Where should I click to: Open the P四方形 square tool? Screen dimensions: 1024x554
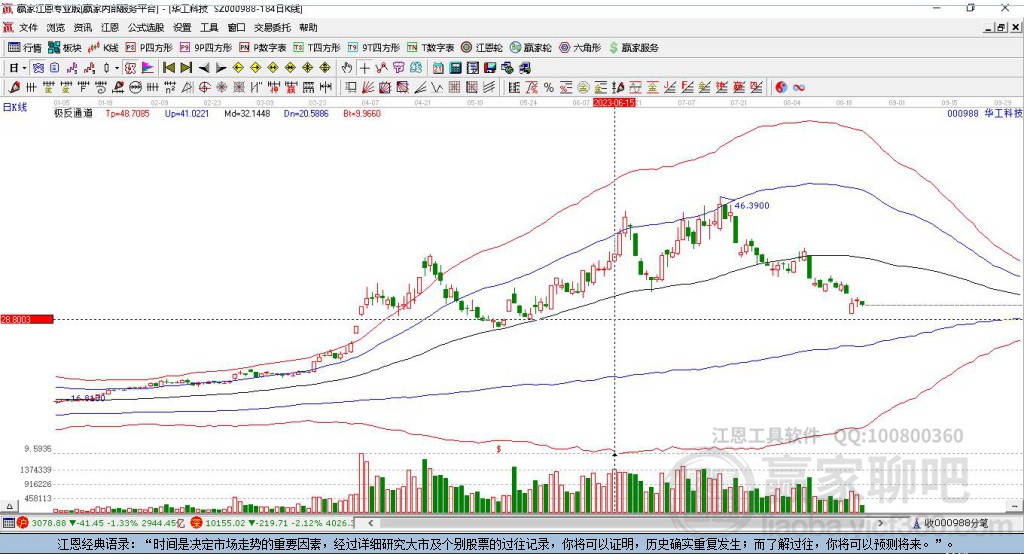pos(149,48)
